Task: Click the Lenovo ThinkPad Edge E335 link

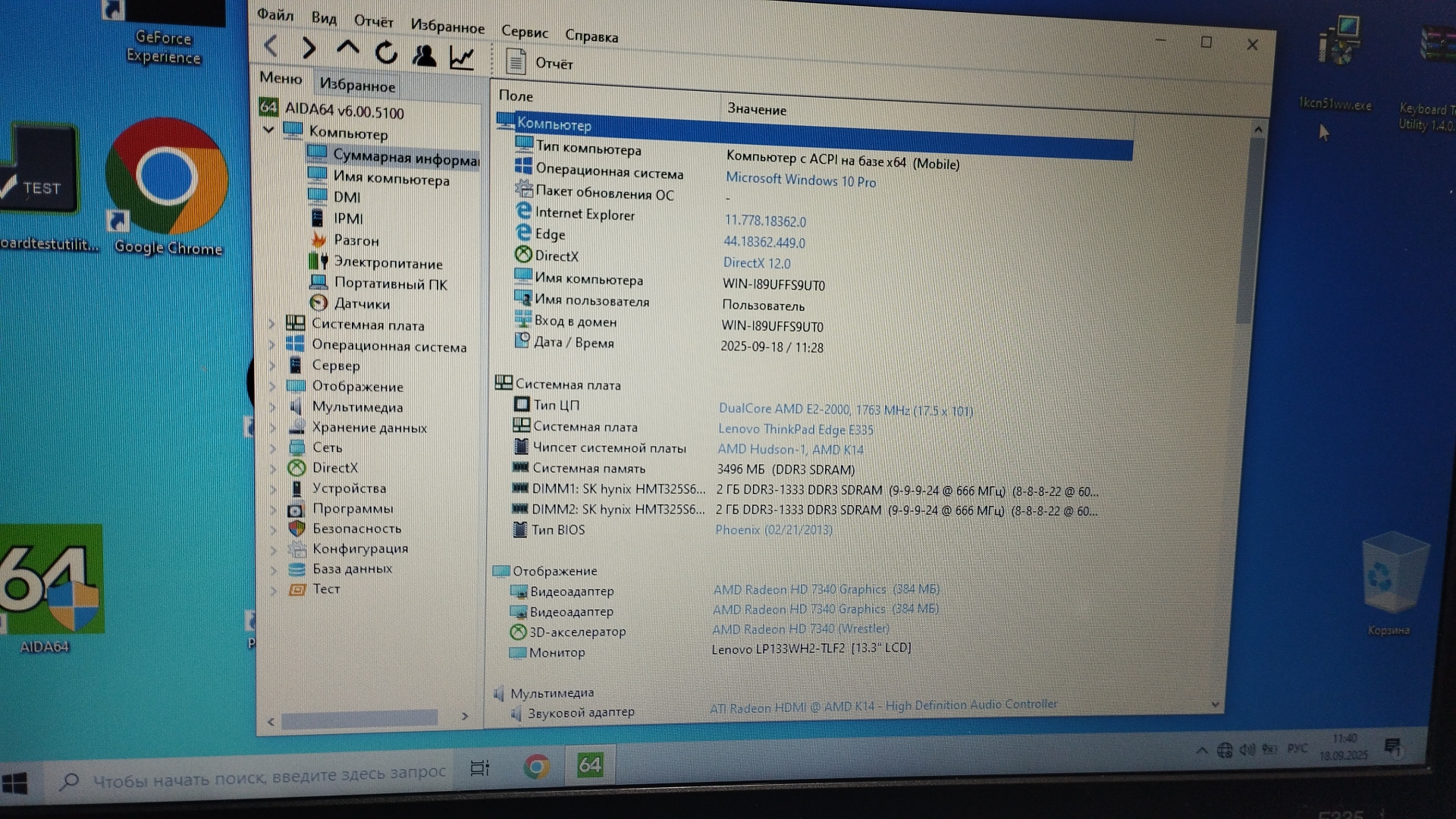Action: pyautogui.click(x=795, y=429)
